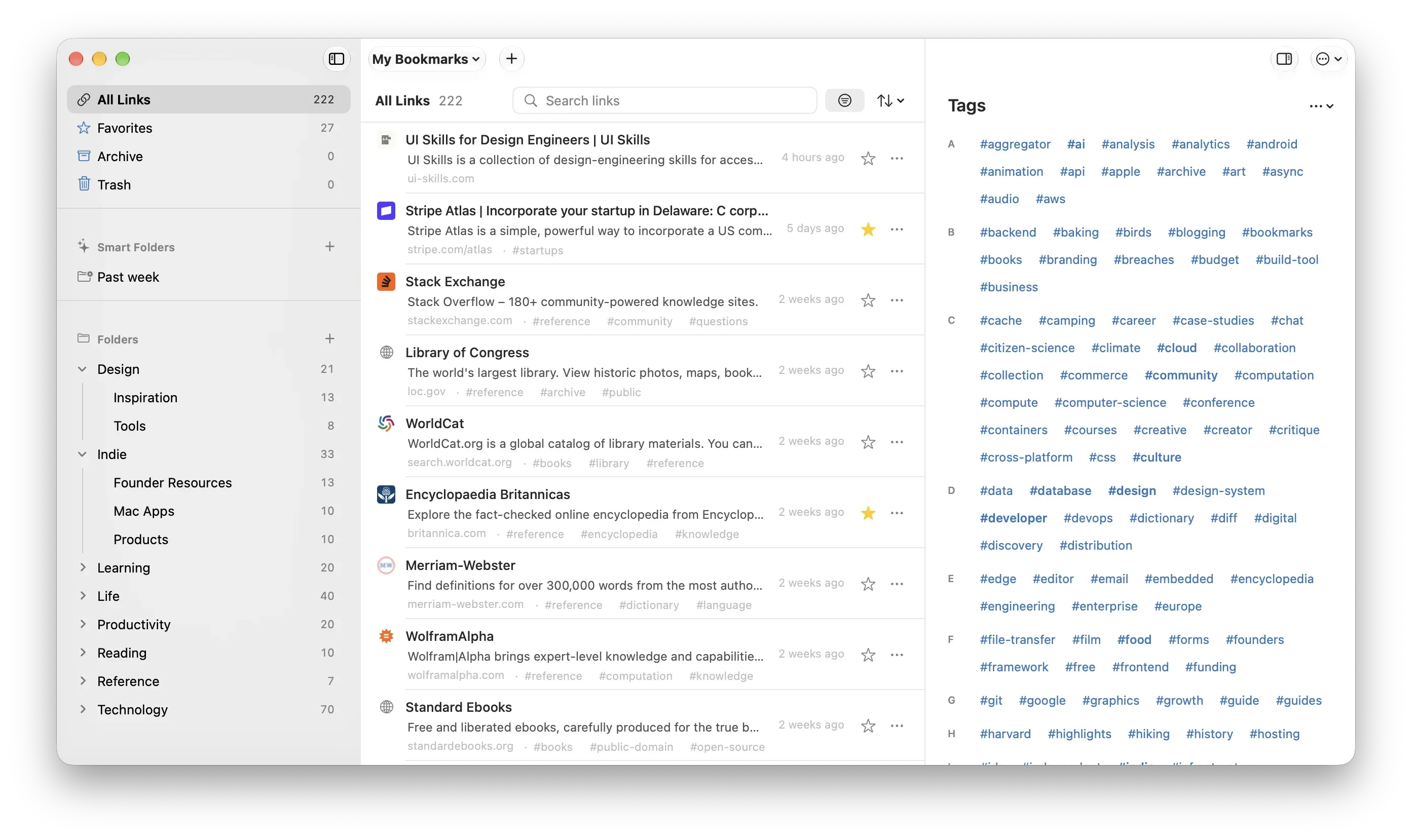Image resolution: width=1412 pixels, height=840 pixels.
Task: Open the filter options icon
Action: click(844, 101)
